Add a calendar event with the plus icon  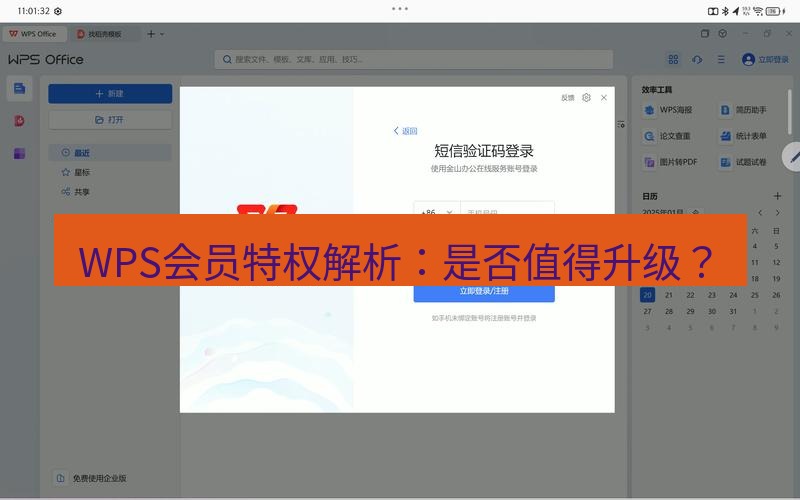777,196
